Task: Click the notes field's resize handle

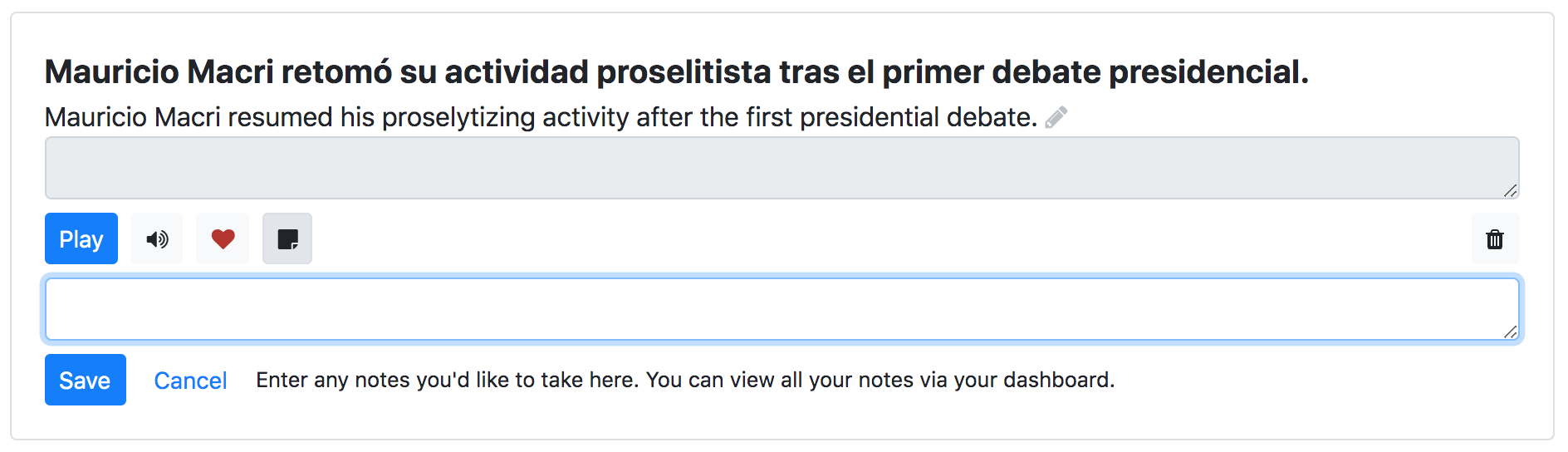Action: point(1510,332)
